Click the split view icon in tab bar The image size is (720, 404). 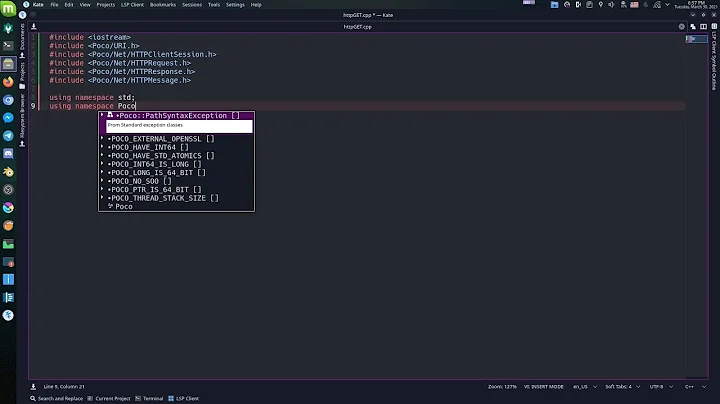[x=703, y=27]
